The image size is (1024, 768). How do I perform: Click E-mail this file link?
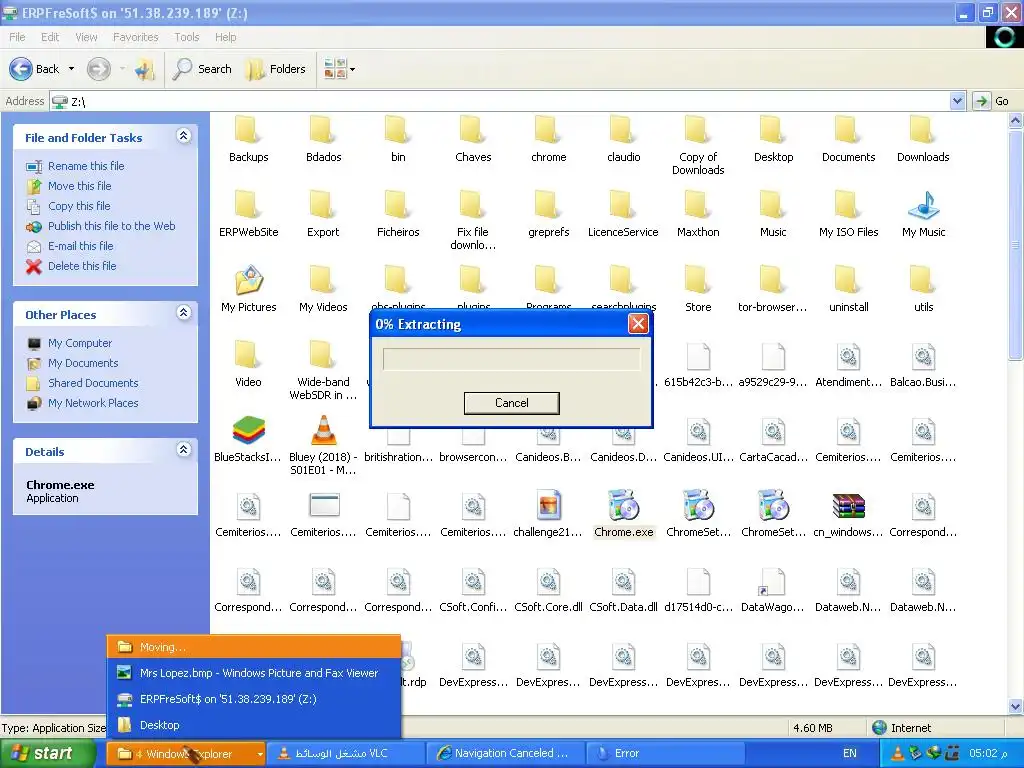pos(80,246)
